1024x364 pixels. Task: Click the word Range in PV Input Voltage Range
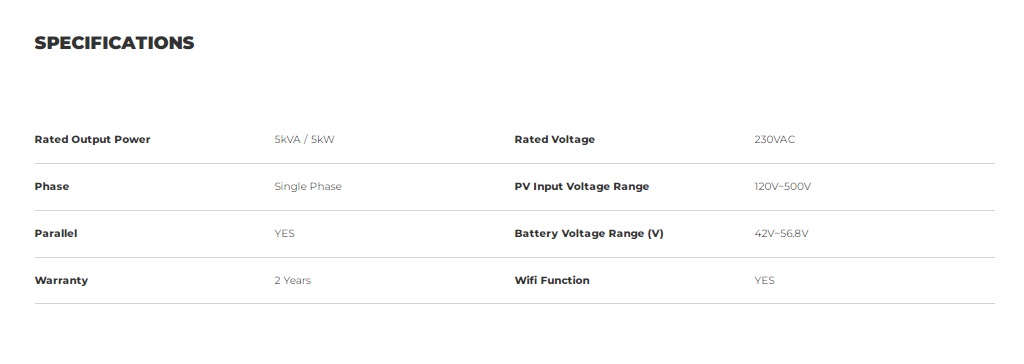pos(631,187)
